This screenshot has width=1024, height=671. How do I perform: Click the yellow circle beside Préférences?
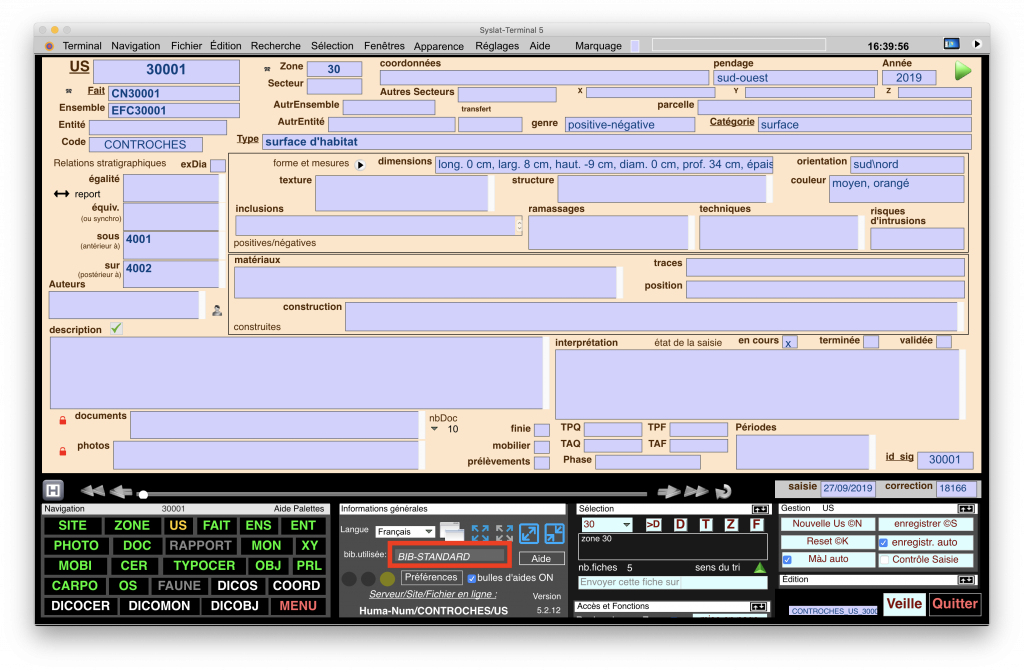(x=387, y=579)
